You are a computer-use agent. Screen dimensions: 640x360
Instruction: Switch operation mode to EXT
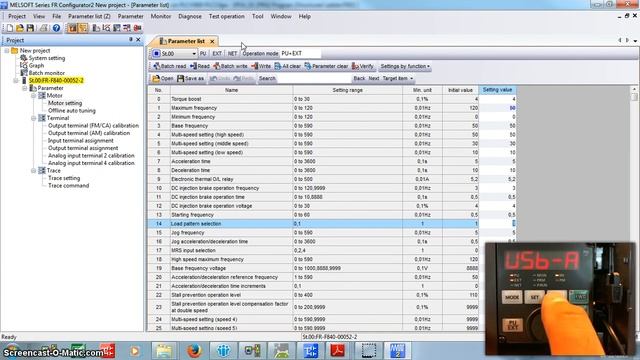click(x=217, y=53)
